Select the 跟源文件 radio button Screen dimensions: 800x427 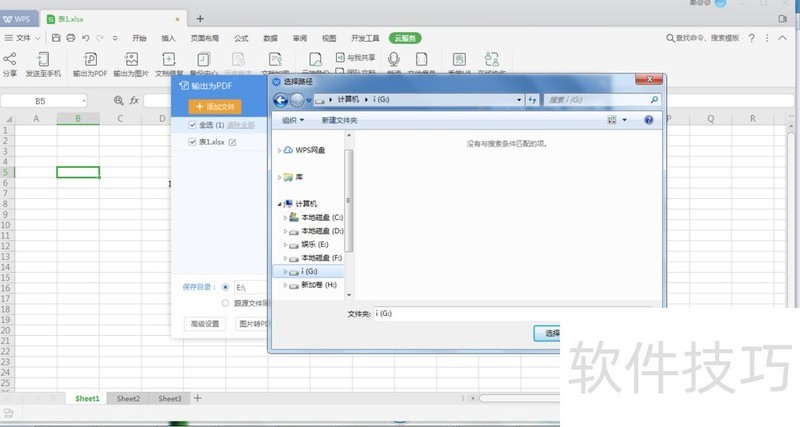tap(226, 303)
